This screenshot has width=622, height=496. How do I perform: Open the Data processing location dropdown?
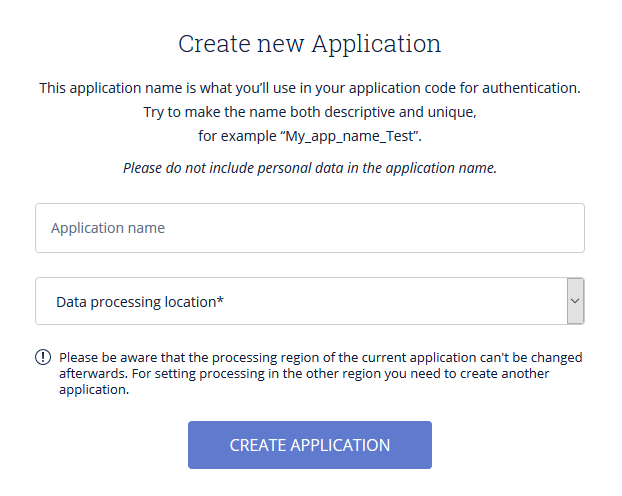pos(300,301)
